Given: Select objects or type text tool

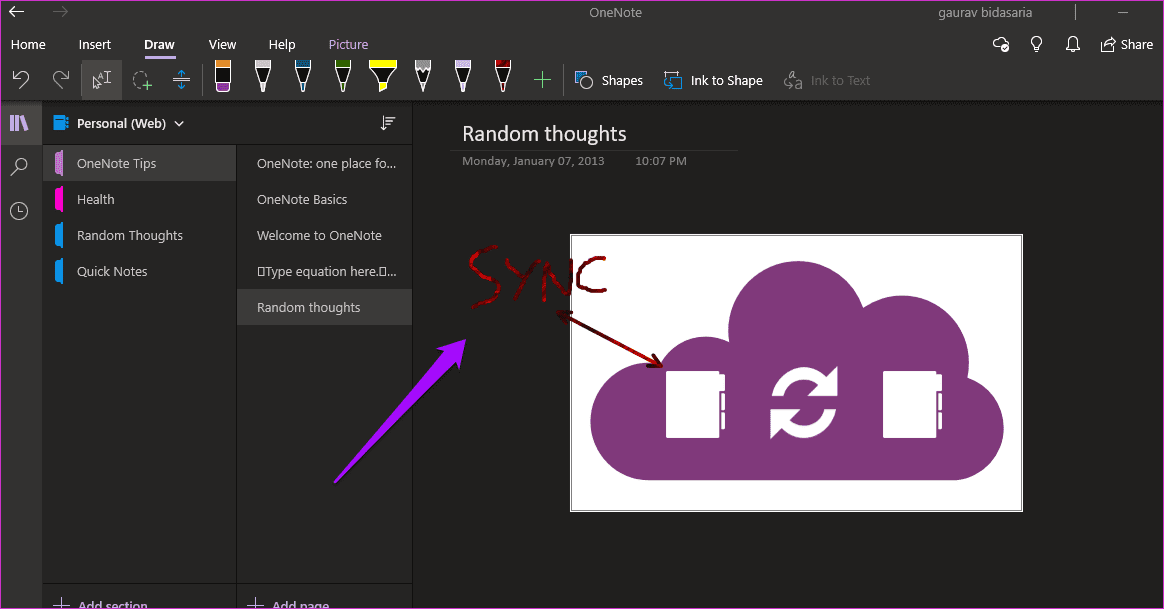Looking at the screenshot, I should point(101,79).
